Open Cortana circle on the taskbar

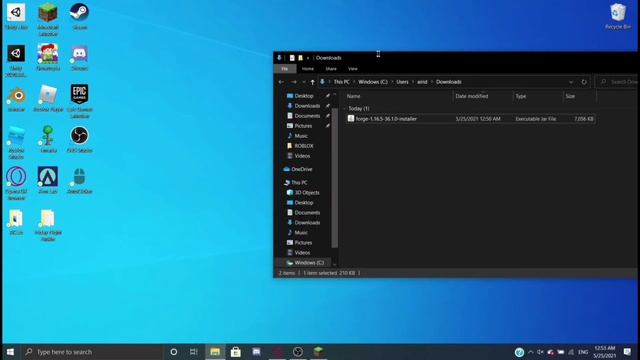tap(173, 352)
